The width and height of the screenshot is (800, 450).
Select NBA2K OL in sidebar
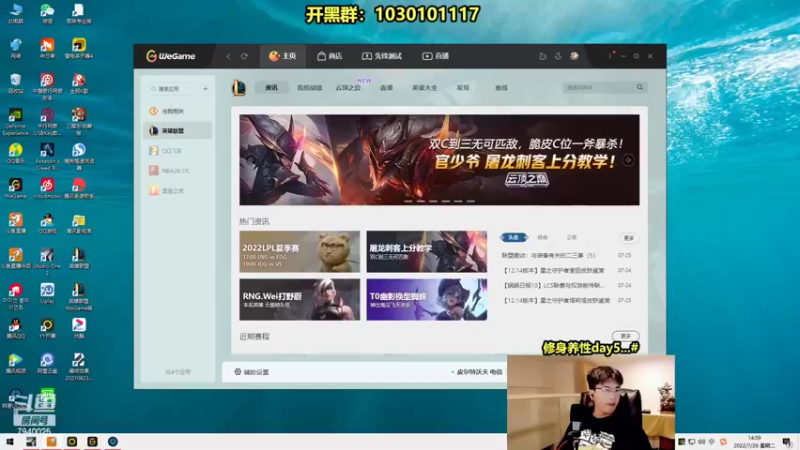click(x=177, y=171)
